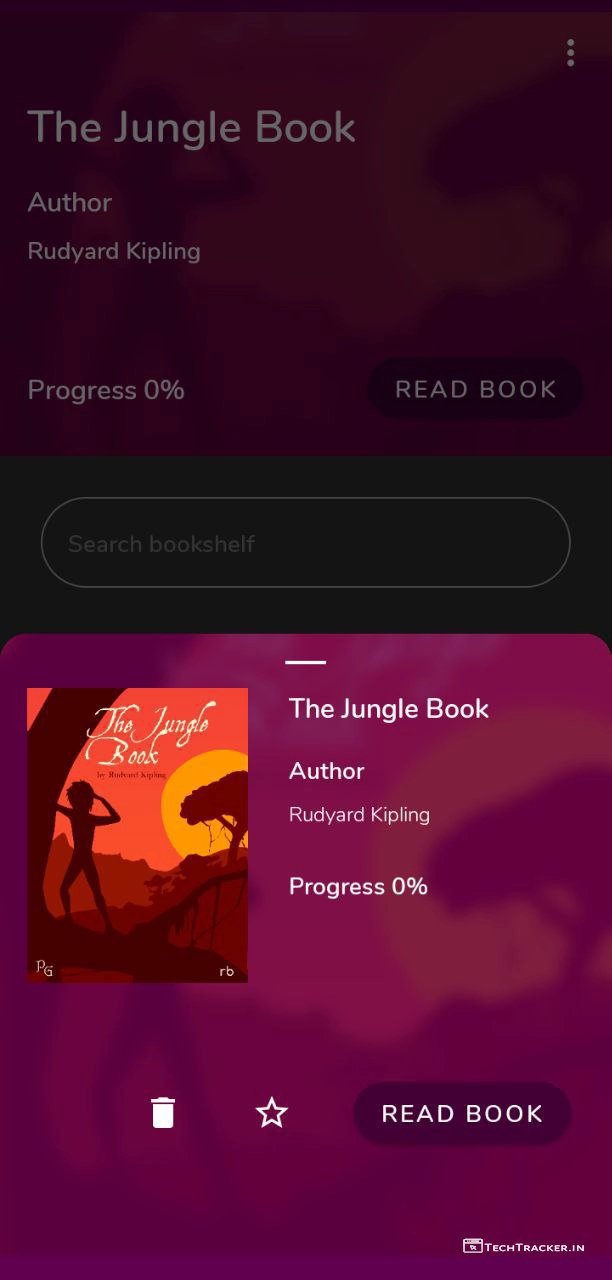Click Rudyard Kipling in the bottom sheet
This screenshot has width=612, height=1280.
(x=359, y=815)
